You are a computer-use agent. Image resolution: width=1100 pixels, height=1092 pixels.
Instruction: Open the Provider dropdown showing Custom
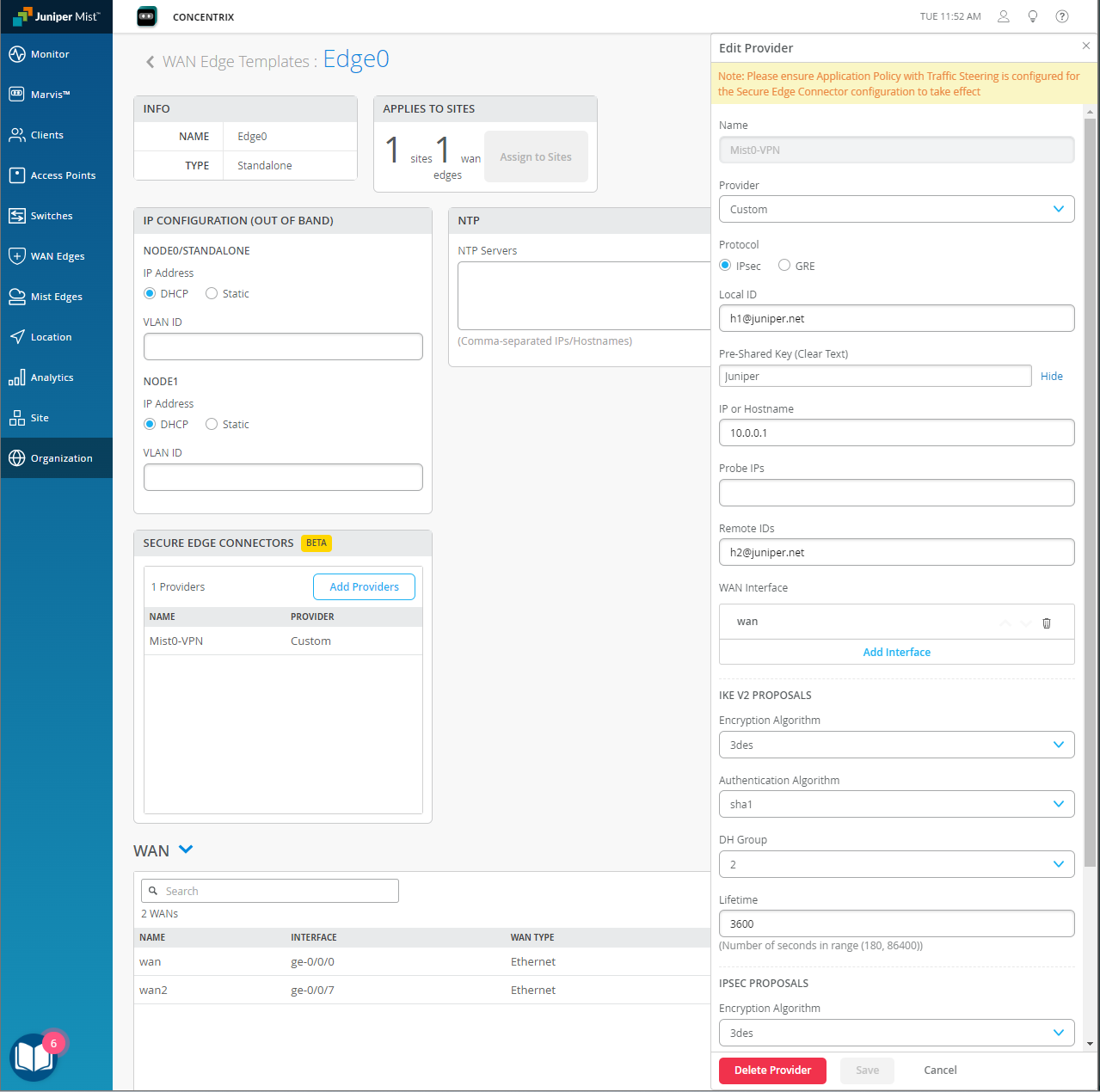[896, 209]
